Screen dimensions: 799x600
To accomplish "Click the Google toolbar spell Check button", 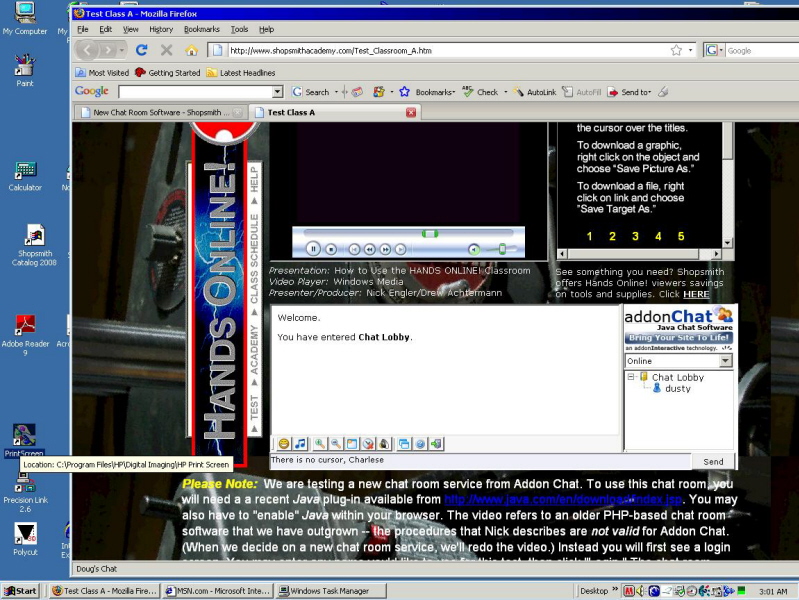I will pyautogui.click(x=480, y=92).
